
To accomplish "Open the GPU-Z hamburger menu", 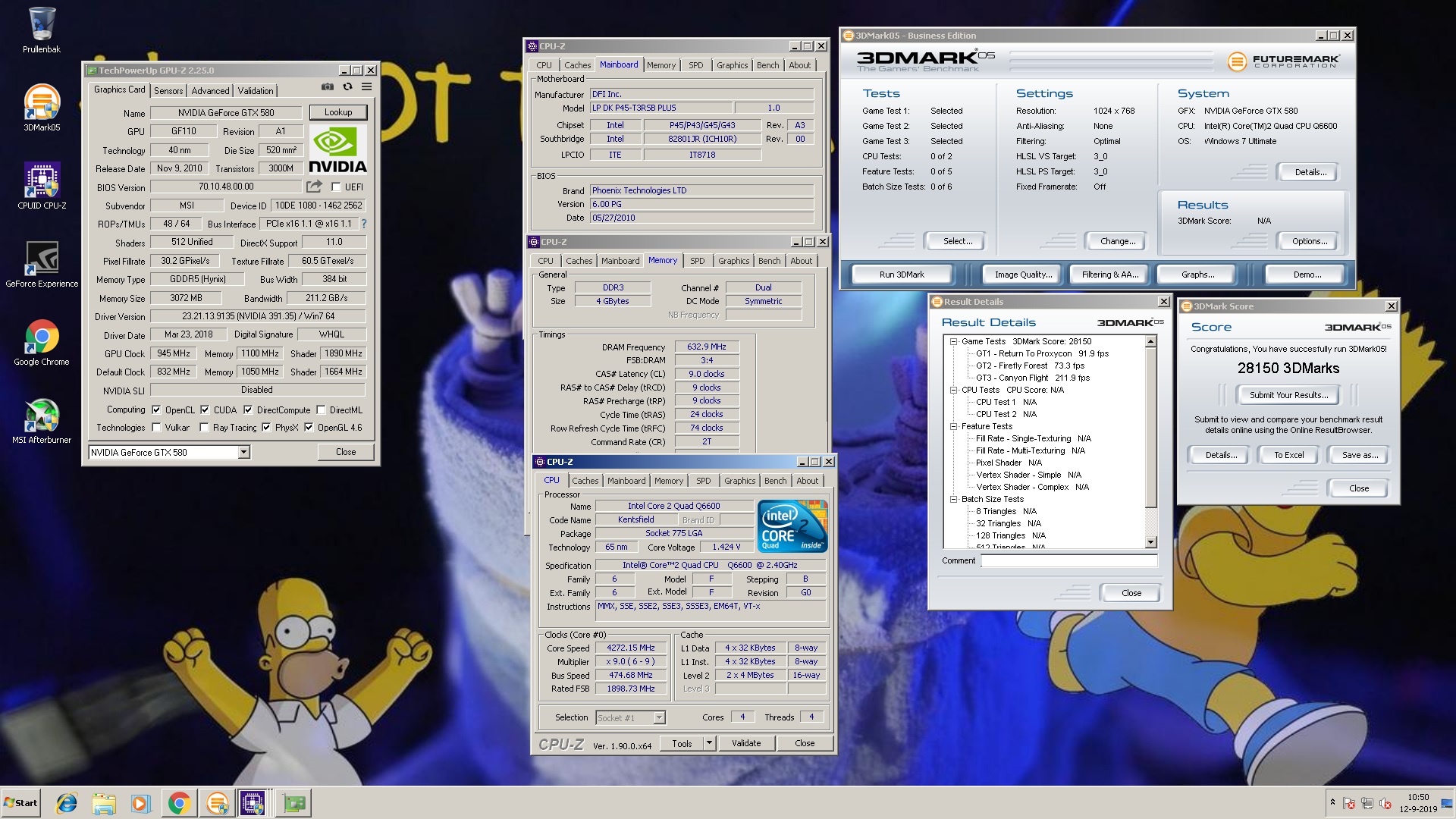I will click(x=367, y=87).
